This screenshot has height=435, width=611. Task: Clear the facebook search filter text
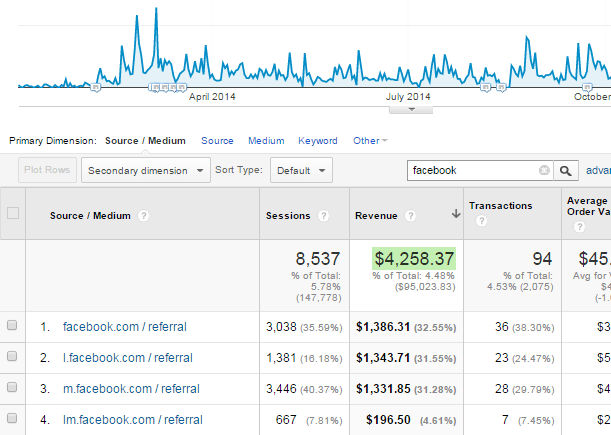click(544, 170)
